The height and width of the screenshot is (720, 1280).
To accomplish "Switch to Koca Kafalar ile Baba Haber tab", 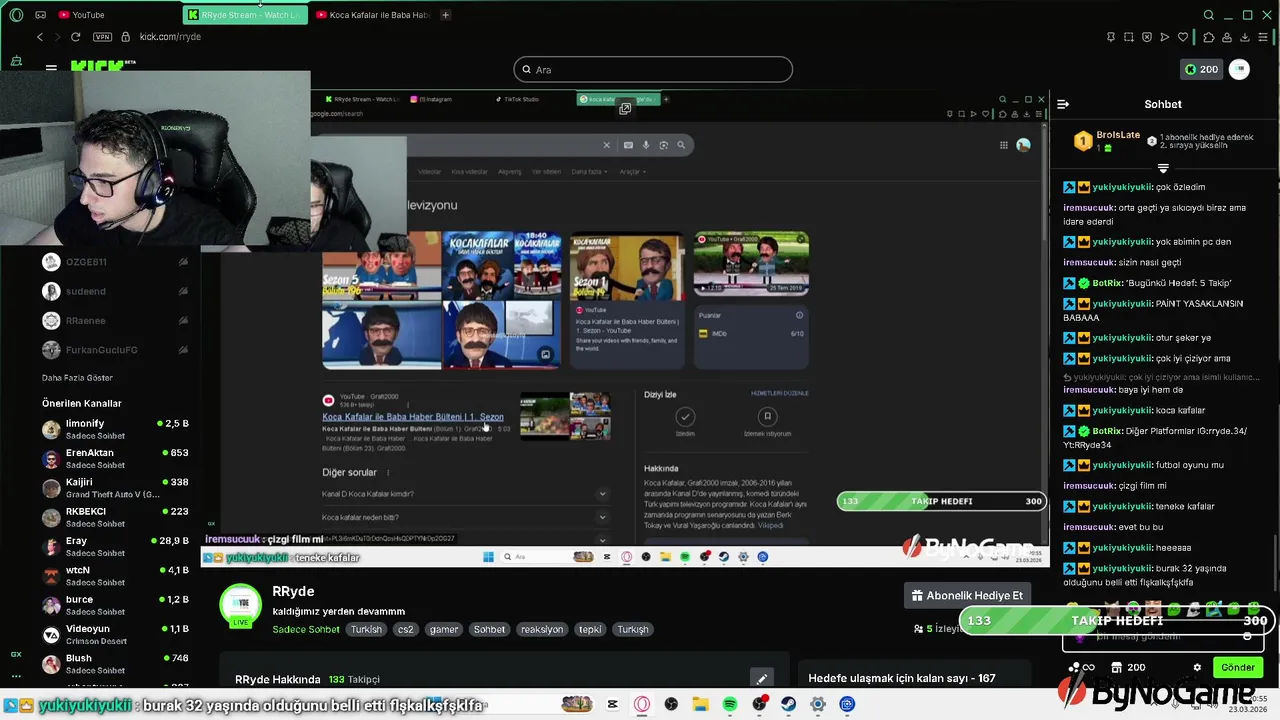I will pyautogui.click(x=372, y=15).
